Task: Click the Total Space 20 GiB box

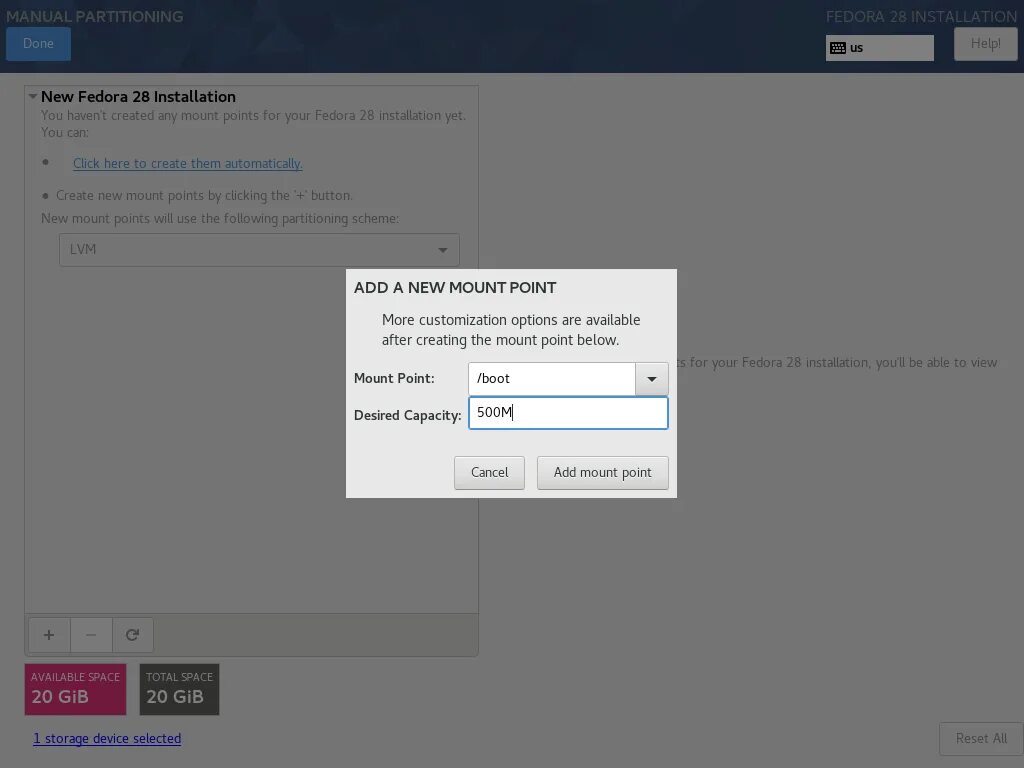Action: pos(180,690)
